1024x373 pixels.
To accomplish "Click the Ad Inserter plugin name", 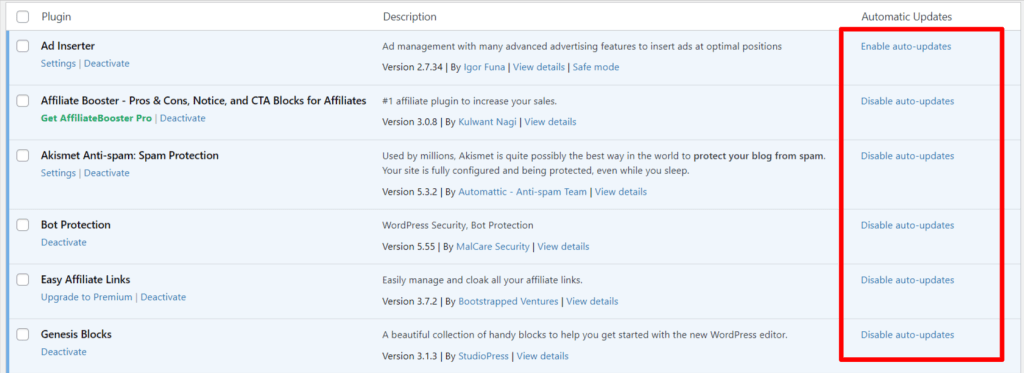I will (68, 46).
